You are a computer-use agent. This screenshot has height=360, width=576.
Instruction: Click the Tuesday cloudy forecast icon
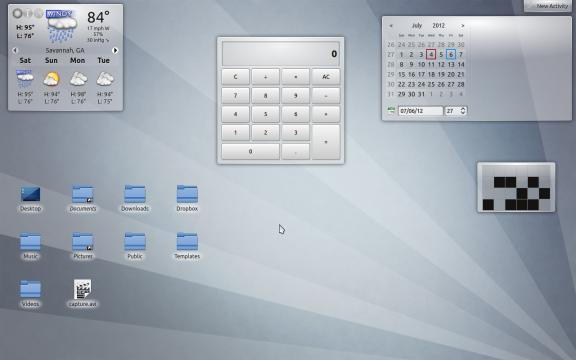(x=105, y=79)
